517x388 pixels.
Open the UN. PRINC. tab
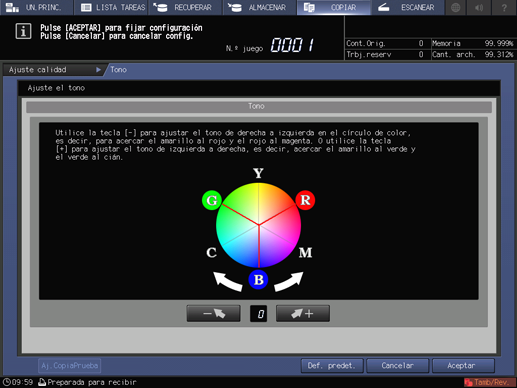(37, 7)
